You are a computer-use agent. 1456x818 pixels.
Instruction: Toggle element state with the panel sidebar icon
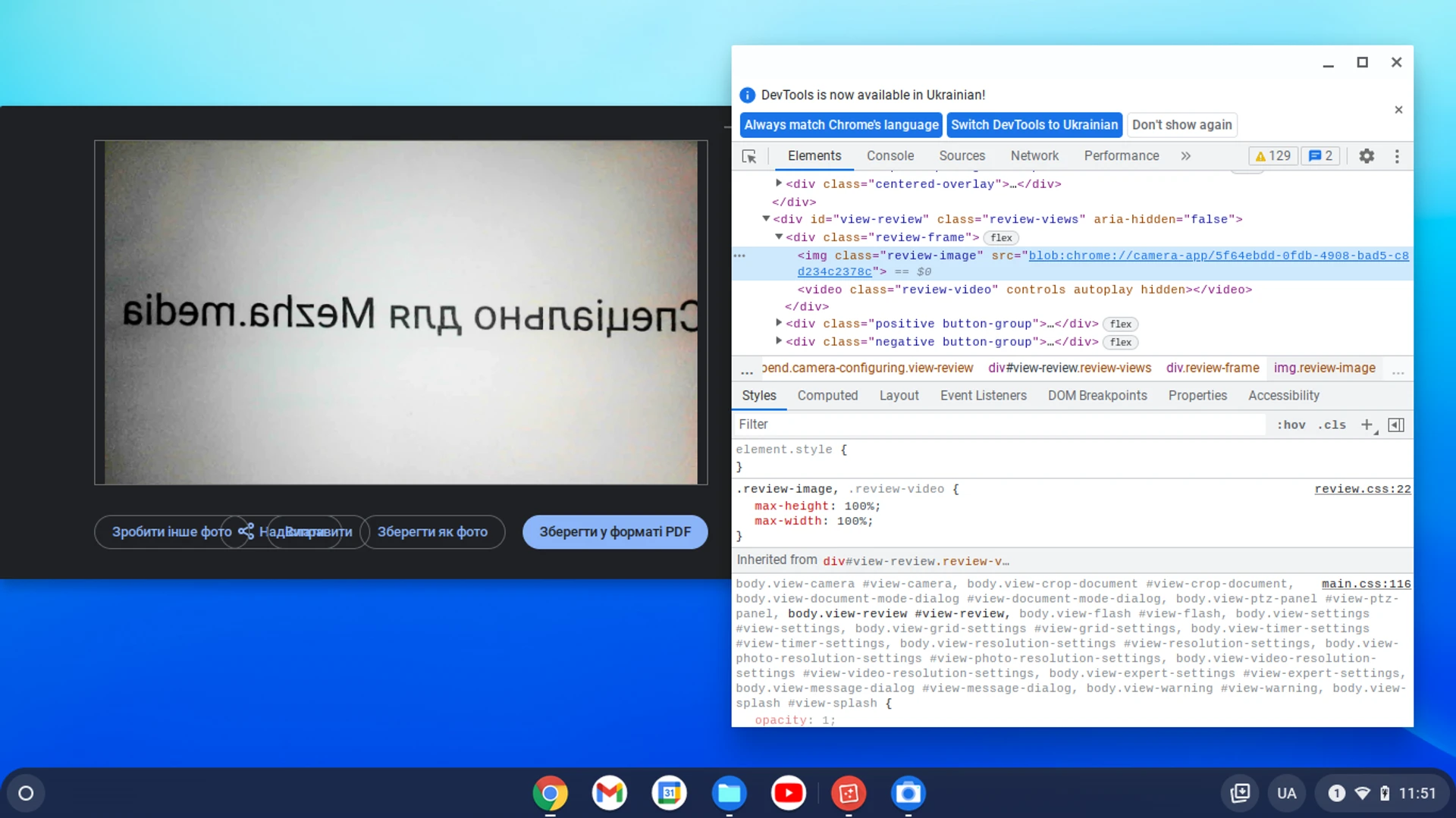coord(1396,425)
